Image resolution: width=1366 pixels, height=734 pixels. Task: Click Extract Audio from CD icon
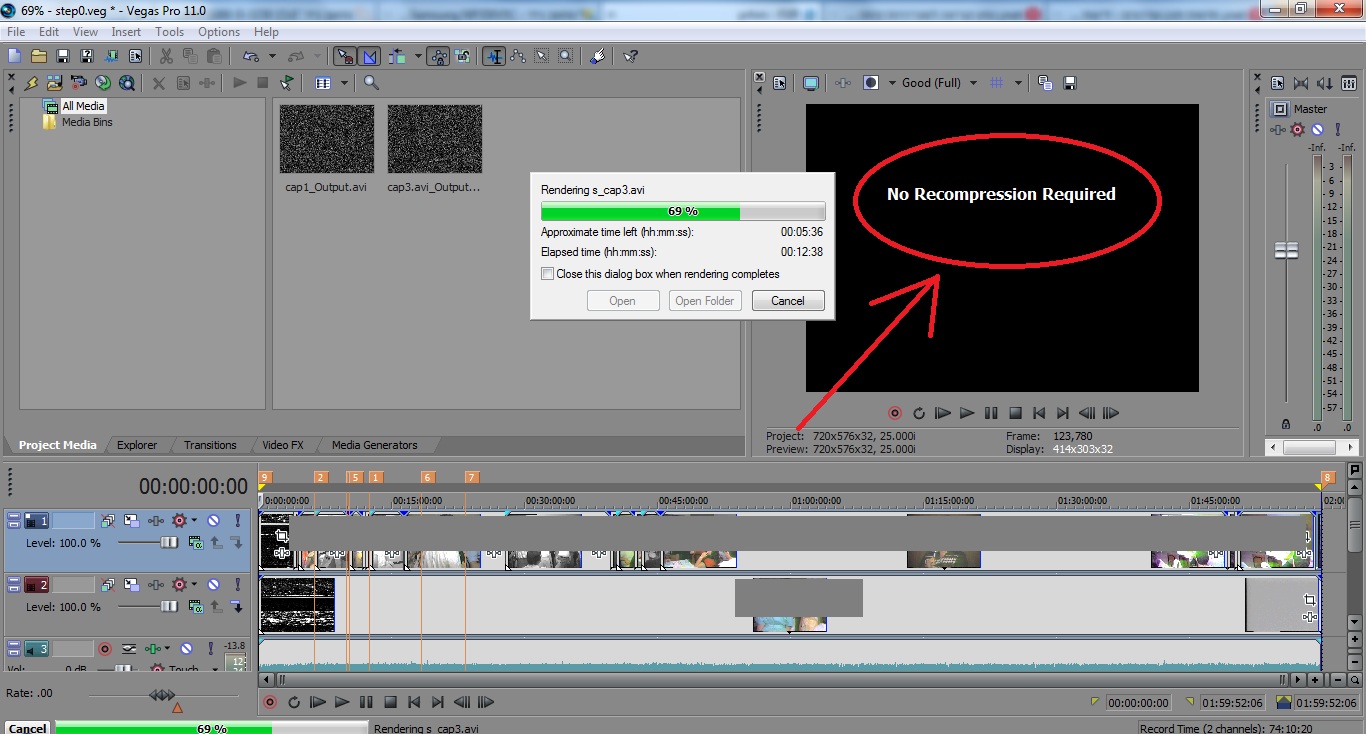102,83
